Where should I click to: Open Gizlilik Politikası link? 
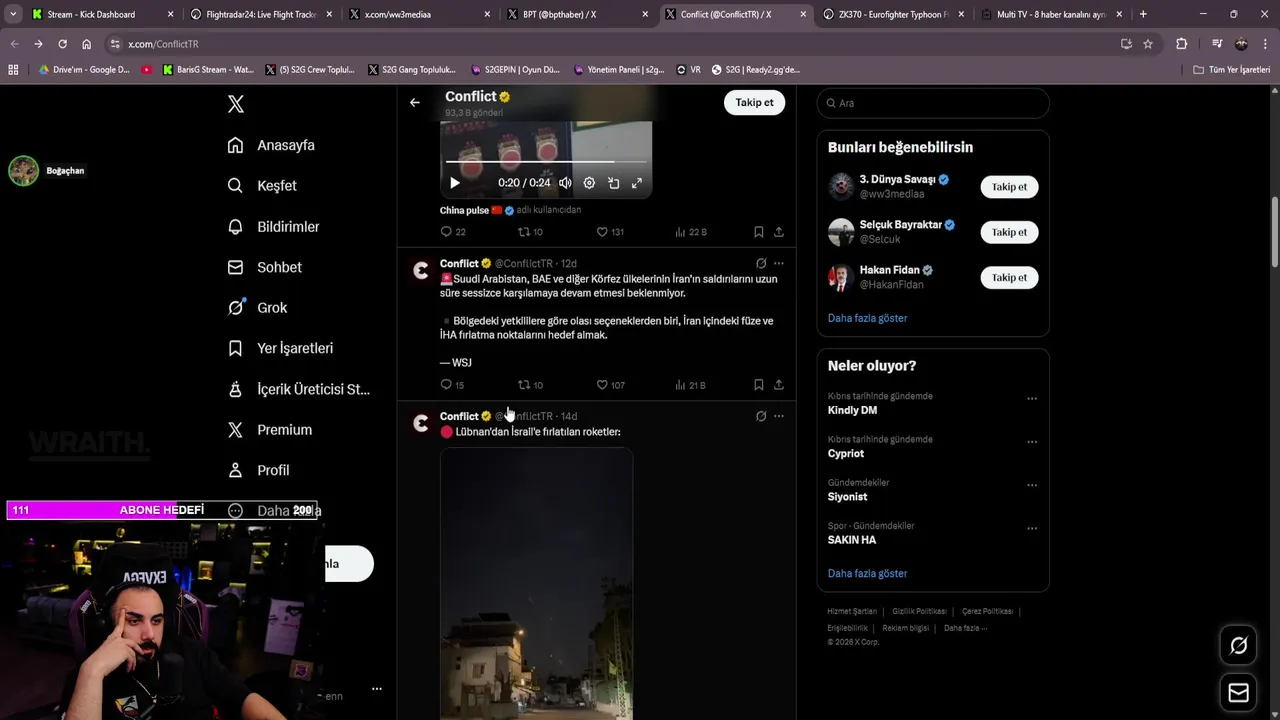(919, 611)
